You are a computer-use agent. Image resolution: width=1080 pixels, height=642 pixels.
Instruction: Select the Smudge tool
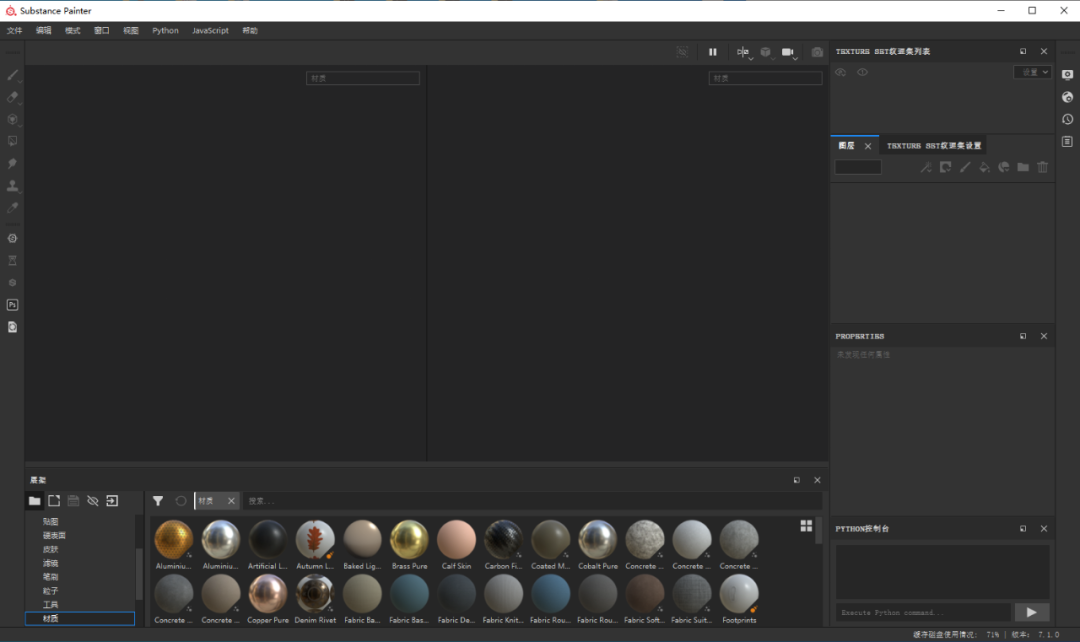12,163
